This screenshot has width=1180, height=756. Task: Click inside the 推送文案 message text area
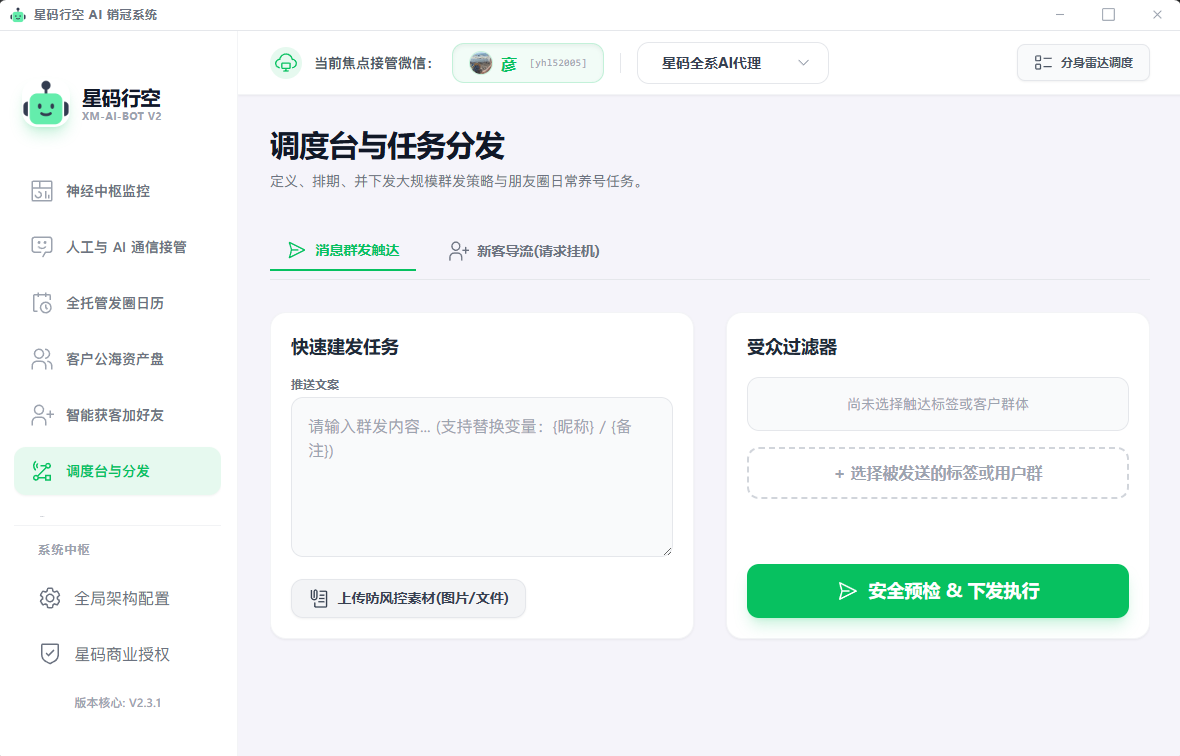pyautogui.click(x=481, y=476)
